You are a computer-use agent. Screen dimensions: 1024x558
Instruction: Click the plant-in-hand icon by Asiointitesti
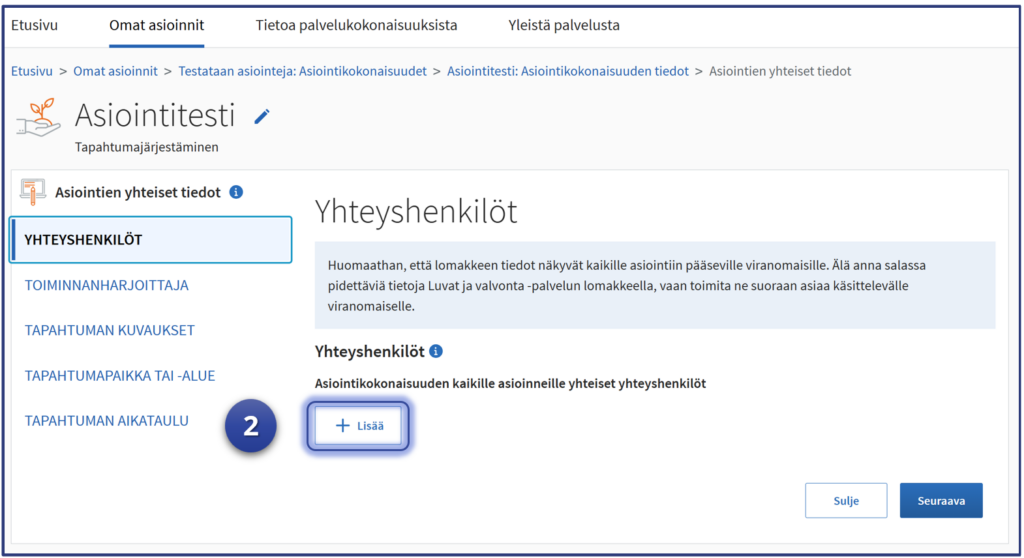(38, 120)
